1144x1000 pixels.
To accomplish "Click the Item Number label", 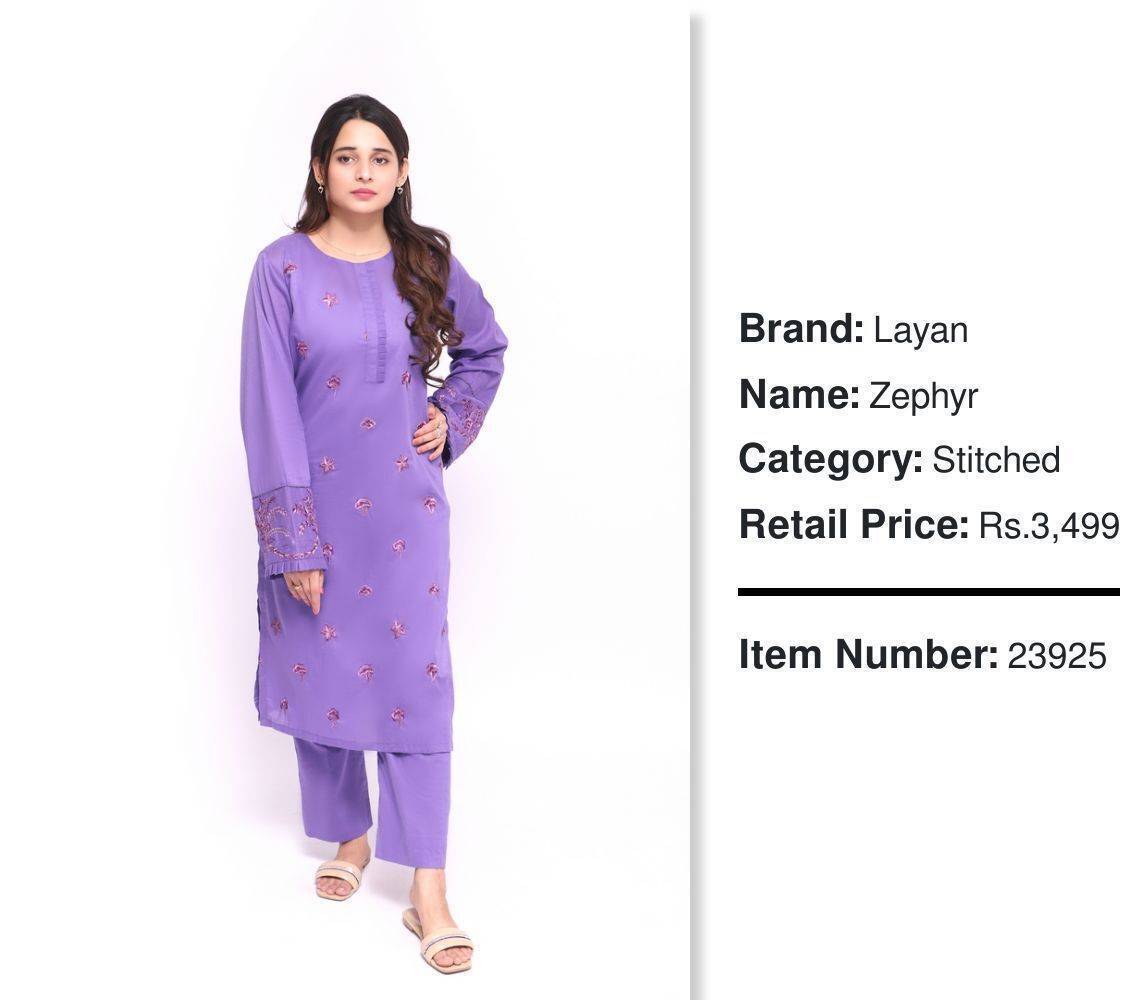I will (x=868, y=654).
